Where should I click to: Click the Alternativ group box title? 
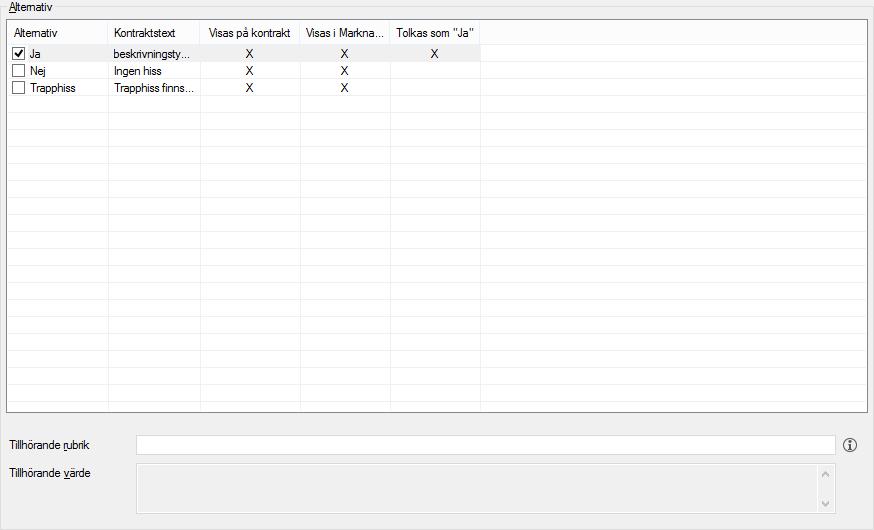click(x=31, y=7)
